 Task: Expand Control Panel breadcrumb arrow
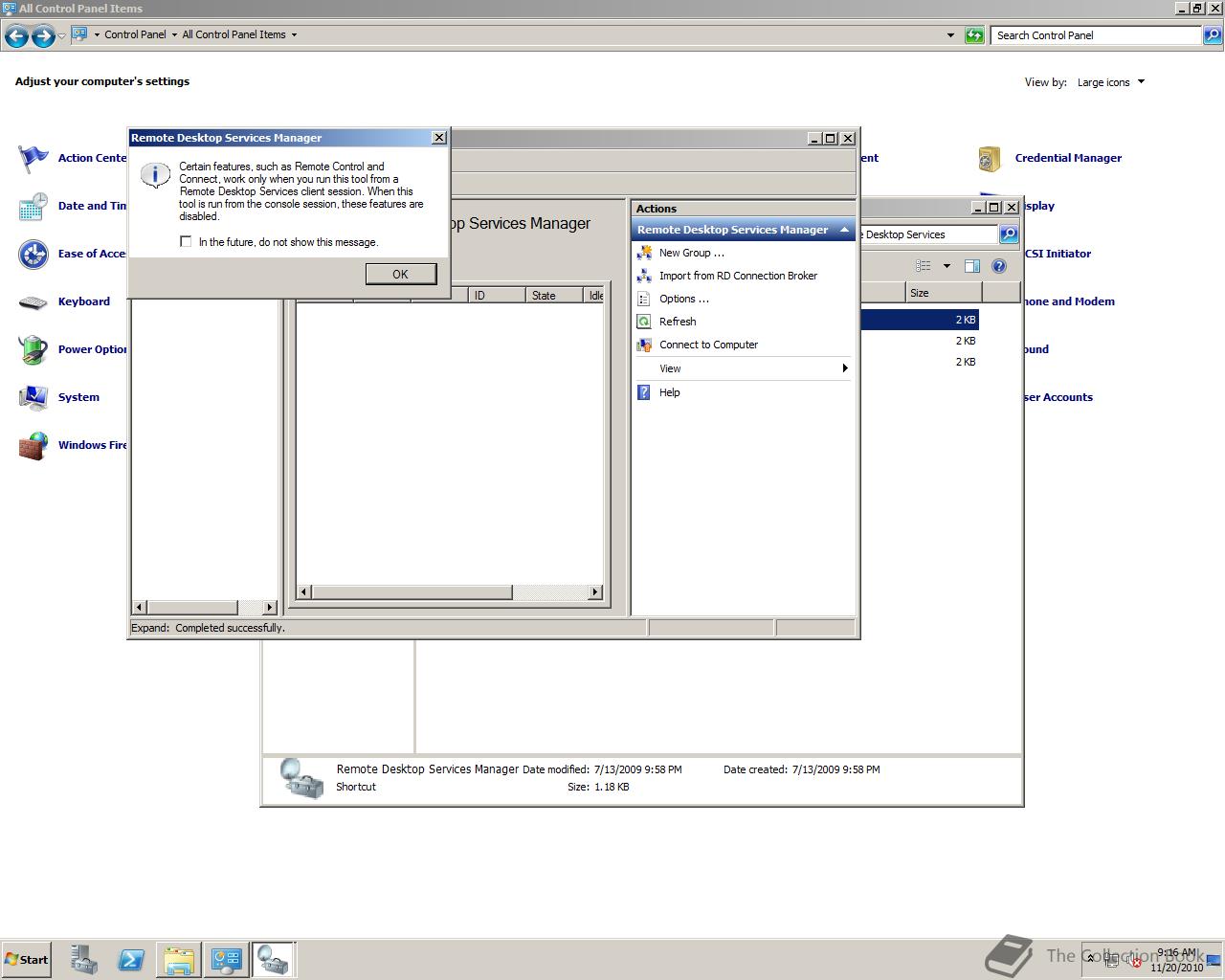pyautogui.click(x=174, y=34)
